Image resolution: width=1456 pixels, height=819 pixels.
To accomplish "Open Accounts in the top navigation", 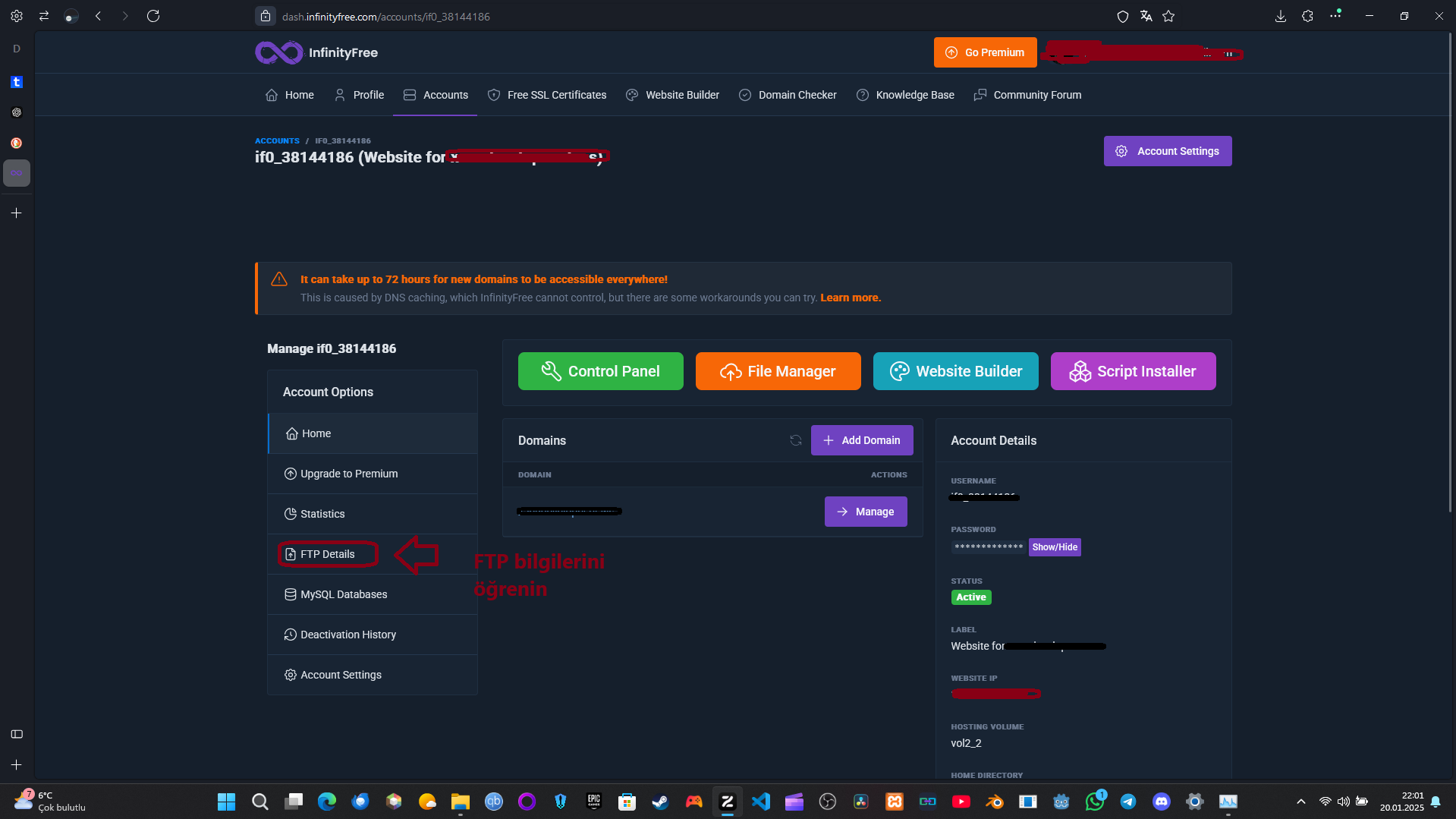I will [436, 95].
